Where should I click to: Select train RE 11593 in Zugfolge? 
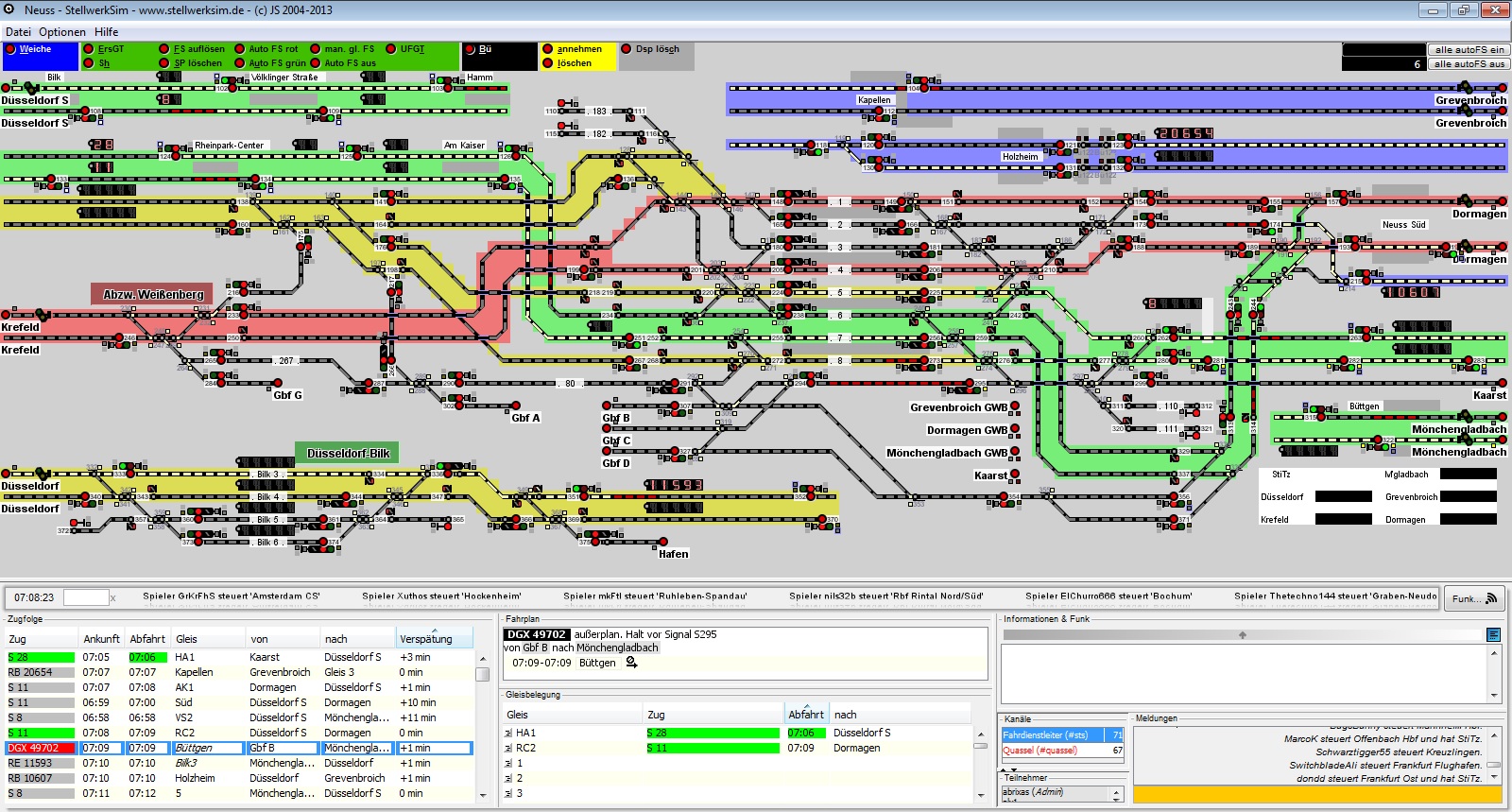238,763
